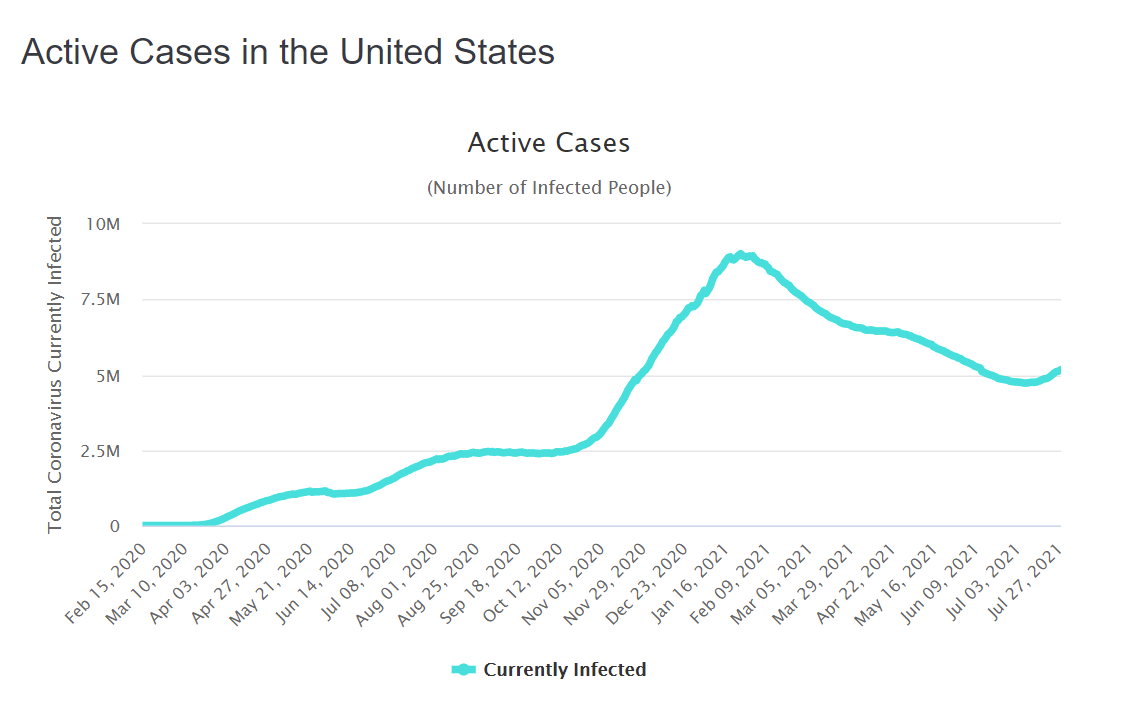This screenshot has height=724, width=1148.
Task: Click the 0 y-axis label
Action: (115, 526)
